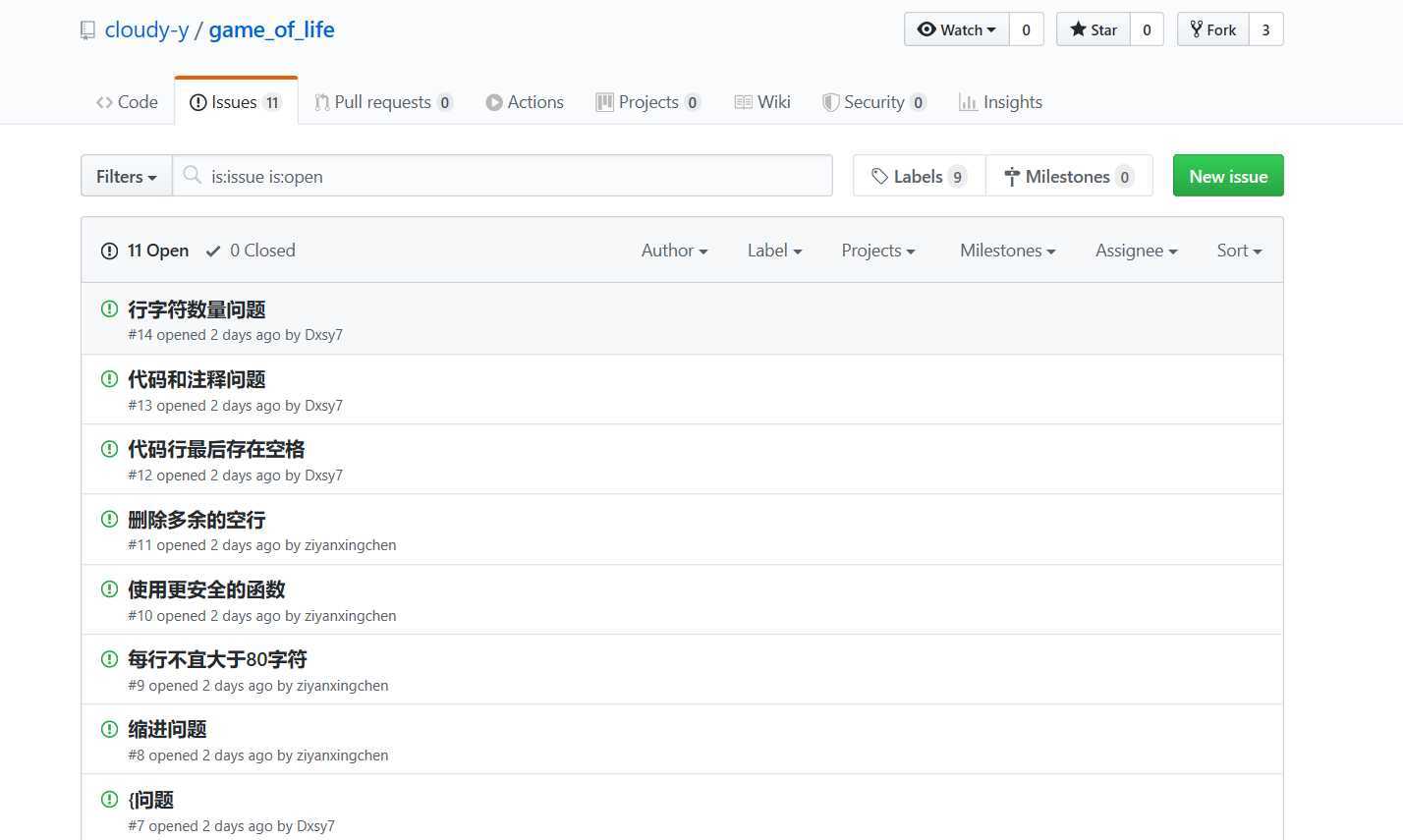
Task: Expand the Milestones filter dropdown
Action: point(1008,251)
